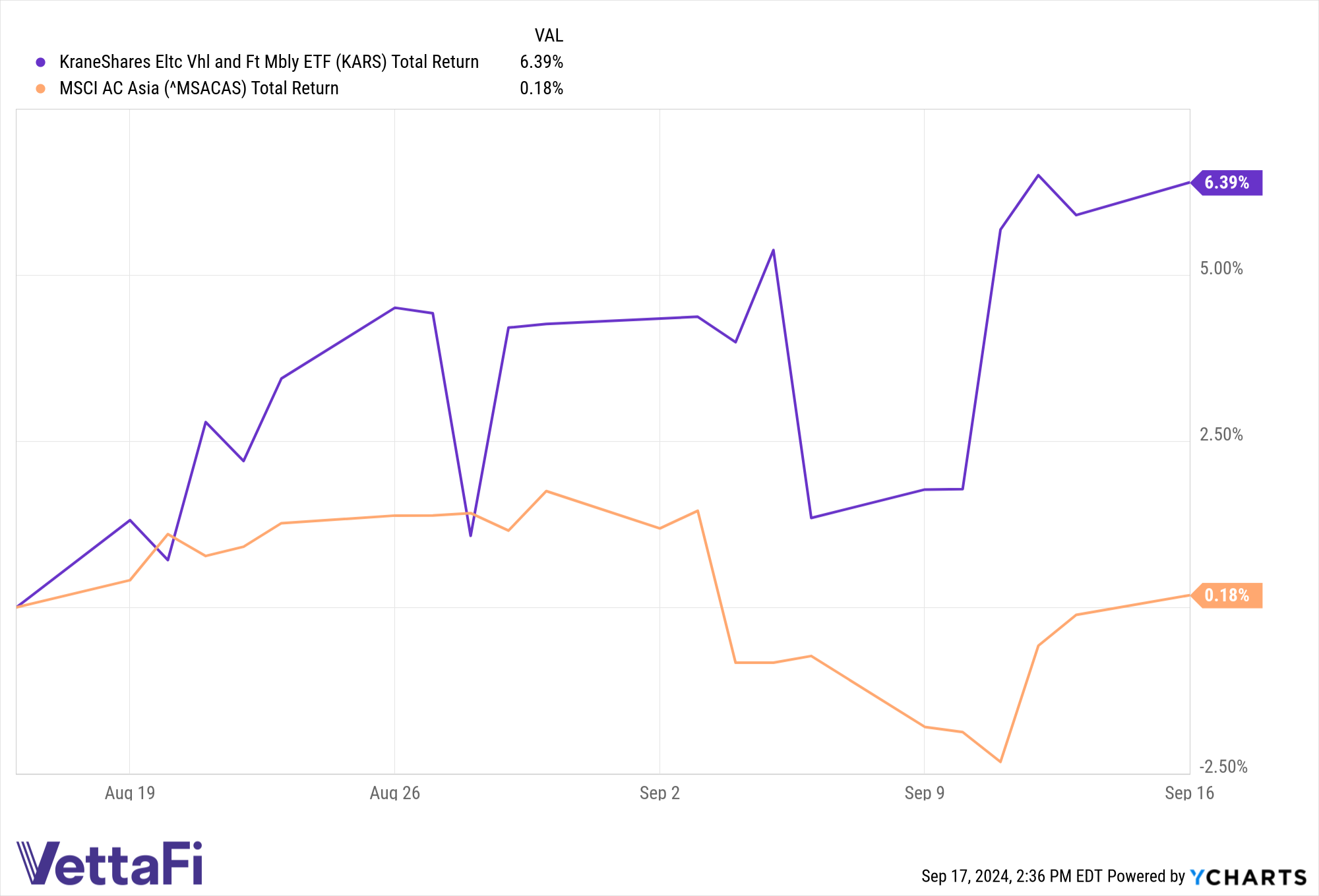Click the orange 0.18% end-value flag
Screen dimensions: 1319x896
[x=1227, y=595]
